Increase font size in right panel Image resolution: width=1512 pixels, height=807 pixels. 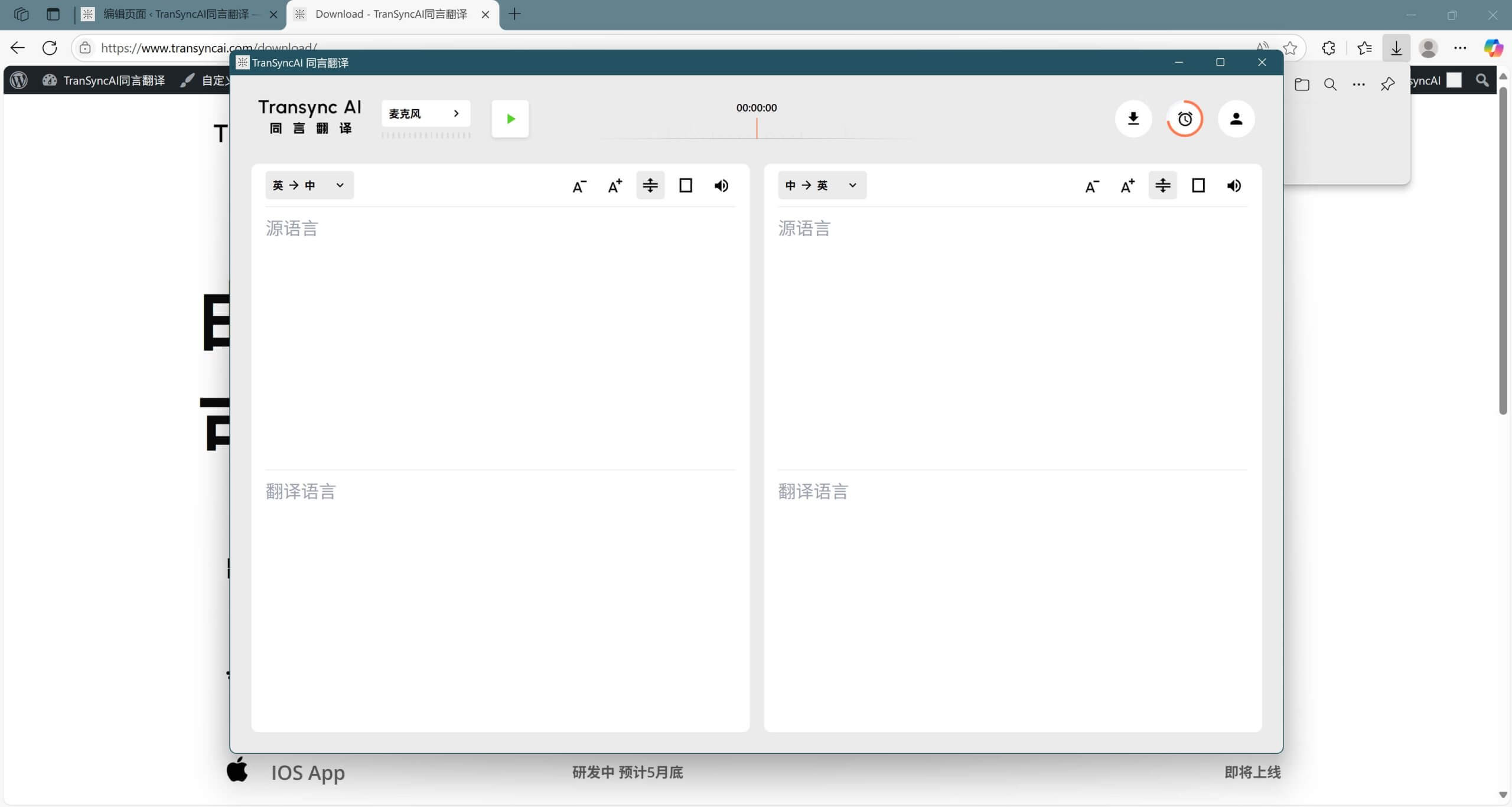pos(1128,186)
